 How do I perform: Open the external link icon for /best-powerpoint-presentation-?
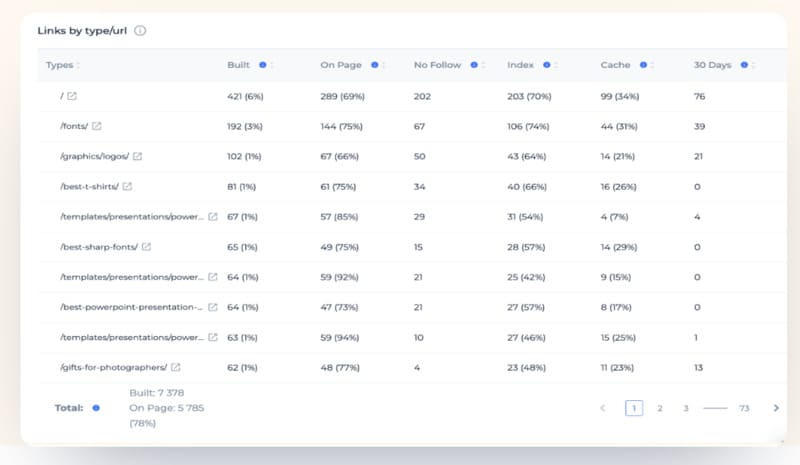pos(213,307)
